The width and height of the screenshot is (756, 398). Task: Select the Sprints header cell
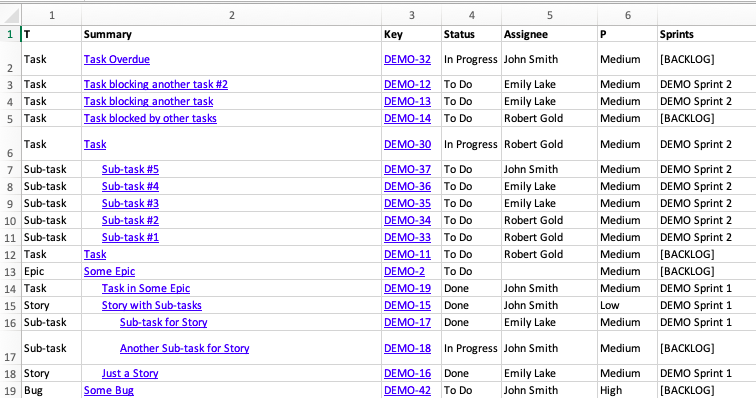[x=706, y=34]
